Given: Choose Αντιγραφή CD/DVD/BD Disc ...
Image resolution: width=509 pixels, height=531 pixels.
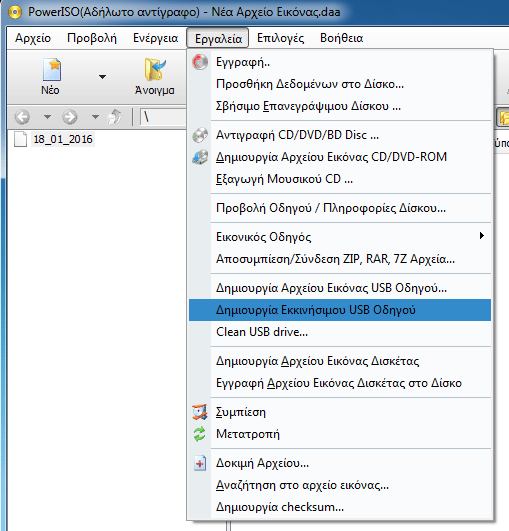Looking at the screenshot, I should [340, 135].
